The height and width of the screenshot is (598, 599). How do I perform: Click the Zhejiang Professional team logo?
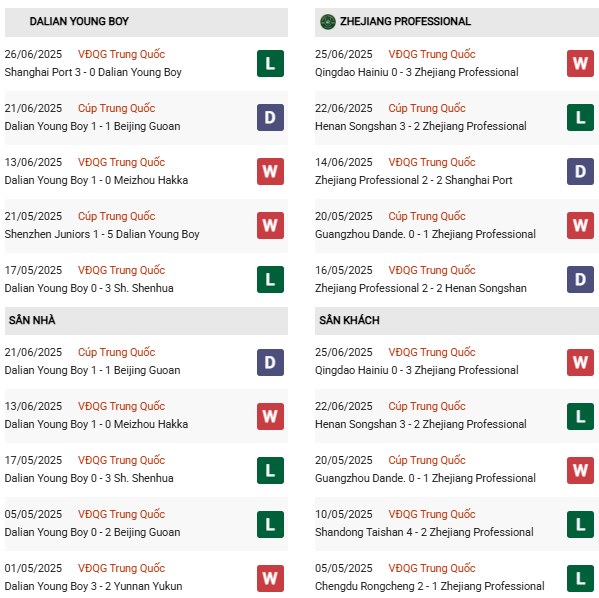(327, 22)
